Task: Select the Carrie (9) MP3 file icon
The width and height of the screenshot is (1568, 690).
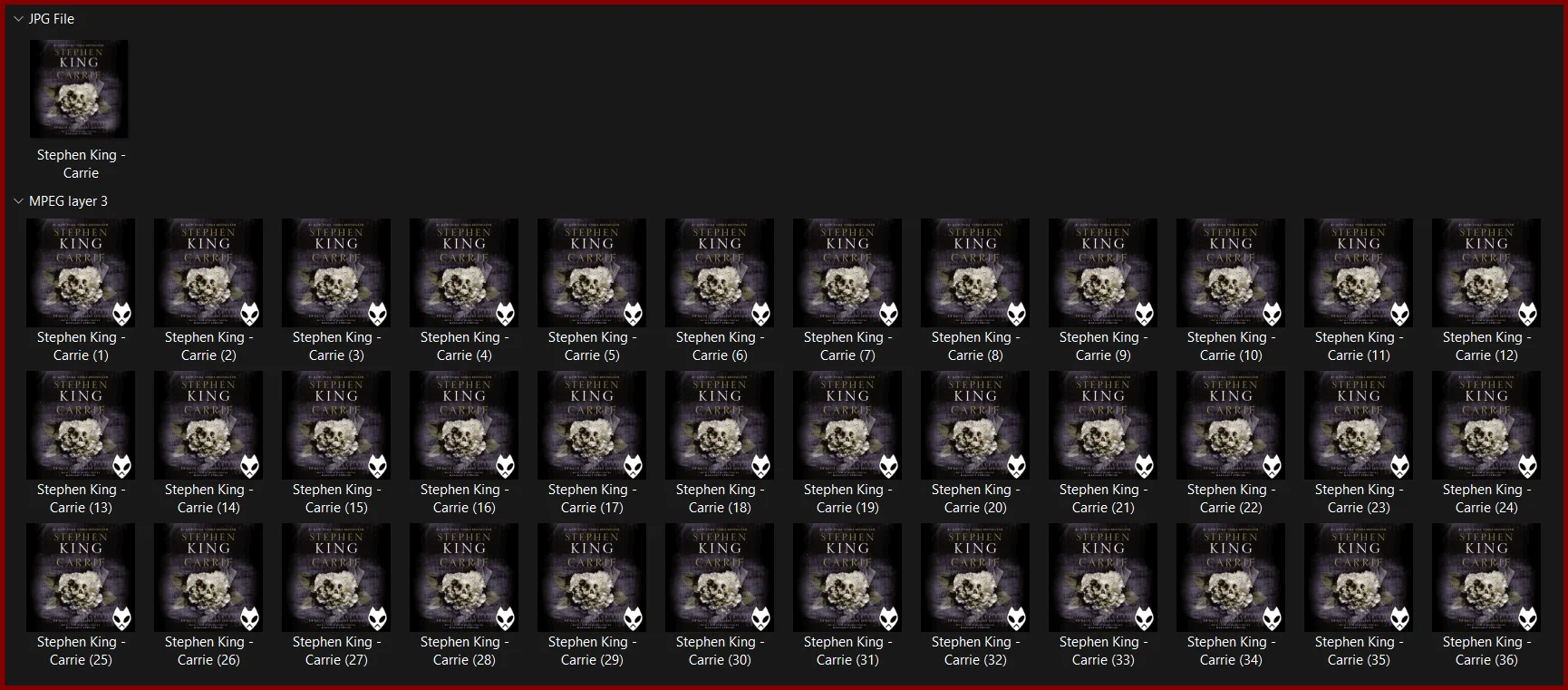Action: (x=1103, y=273)
